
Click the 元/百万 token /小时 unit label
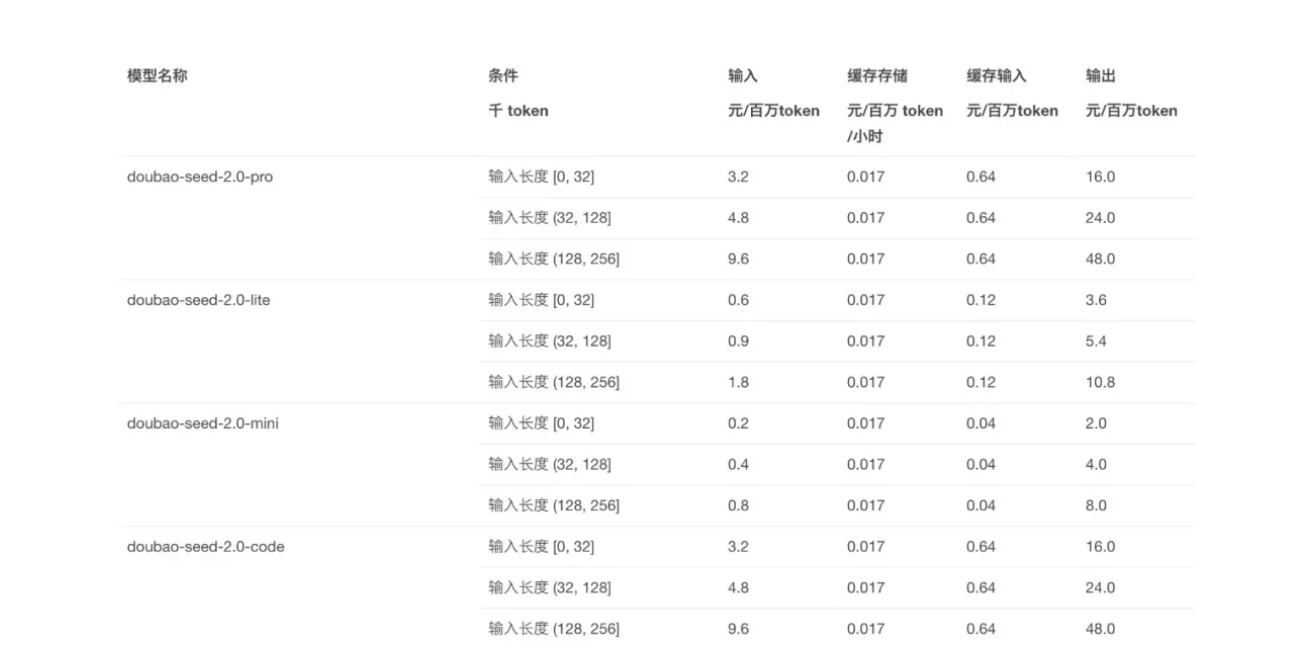coord(895,124)
